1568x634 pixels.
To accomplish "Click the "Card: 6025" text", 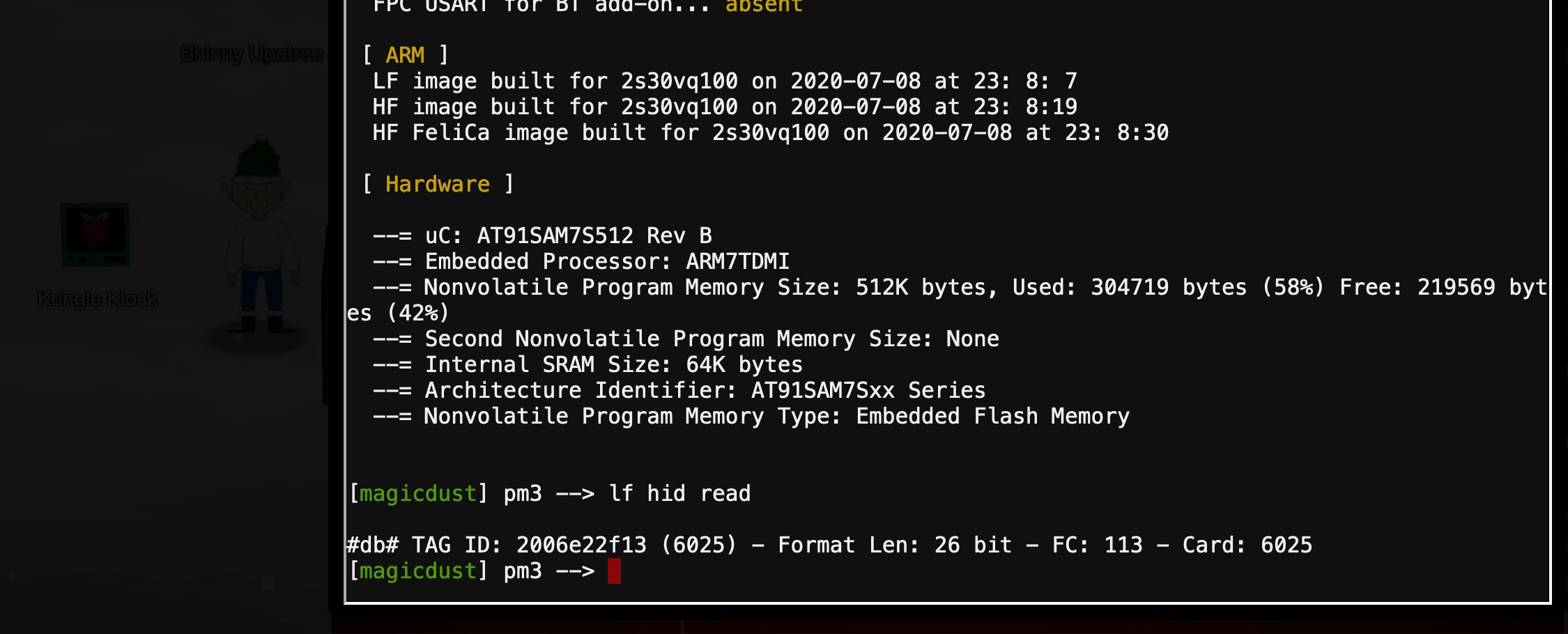I will click(1247, 545).
